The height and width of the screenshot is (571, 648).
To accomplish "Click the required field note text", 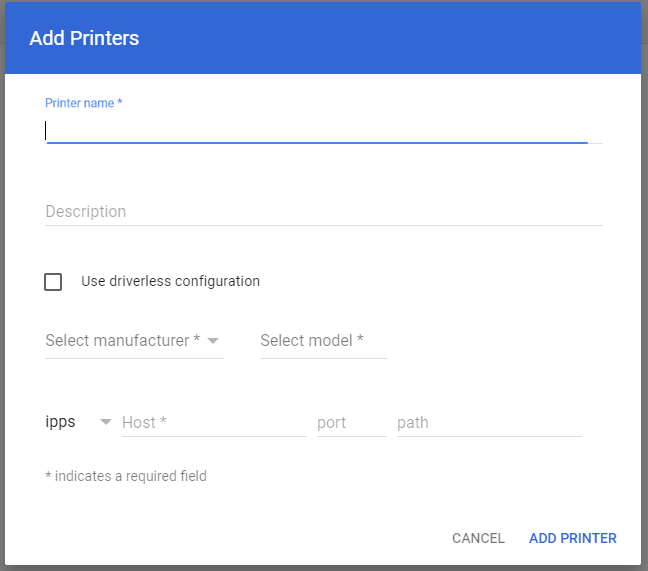I will coord(126,476).
